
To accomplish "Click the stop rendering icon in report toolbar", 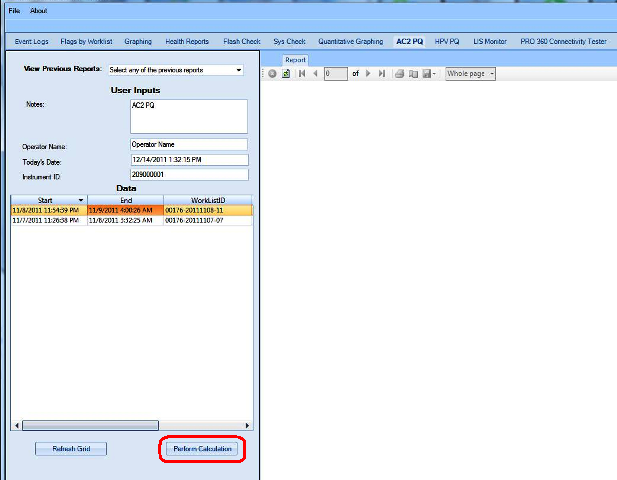I will (273, 74).
